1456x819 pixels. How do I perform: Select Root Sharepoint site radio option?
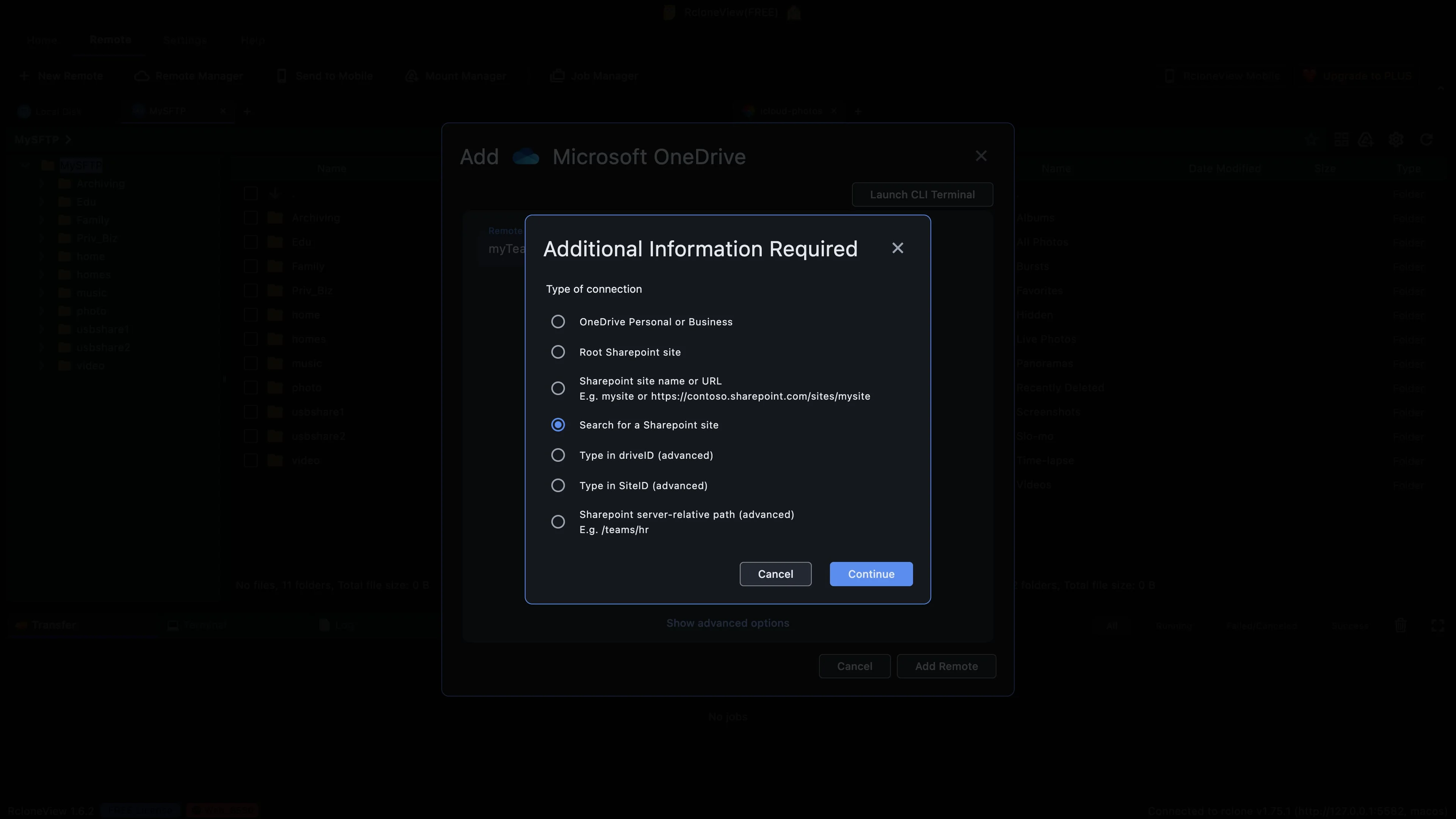(x=557, y=352)
